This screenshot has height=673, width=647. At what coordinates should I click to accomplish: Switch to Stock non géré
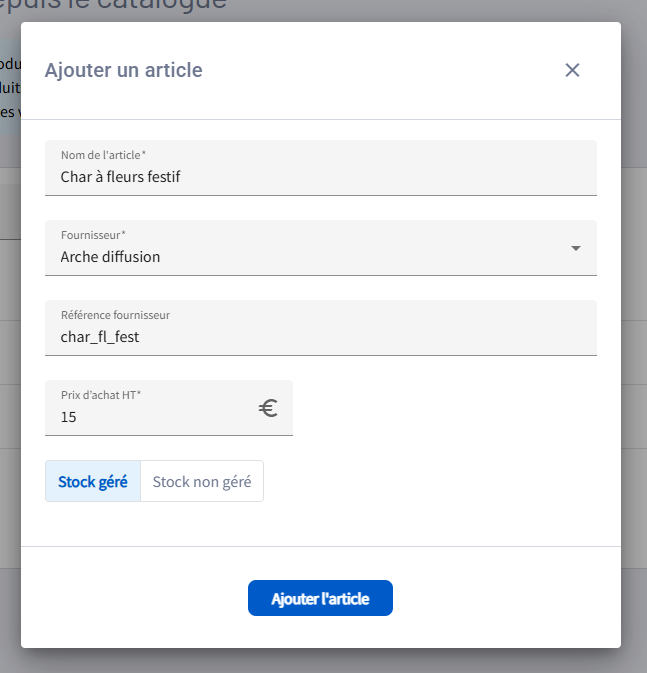coord(202,481)
